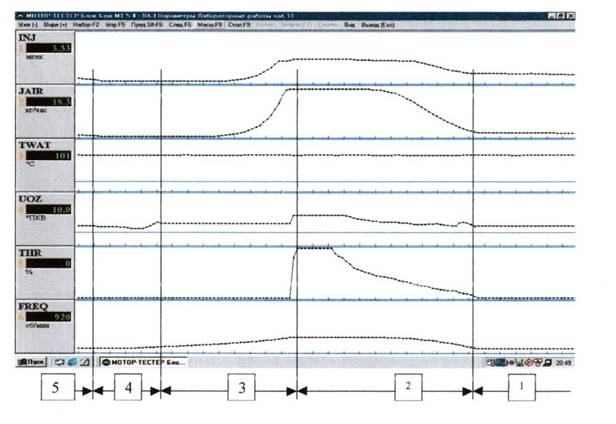The width and height of the screenshot is (616, 424).
Task: Click the THR value field reading 0
Action: tap(49, 263)
